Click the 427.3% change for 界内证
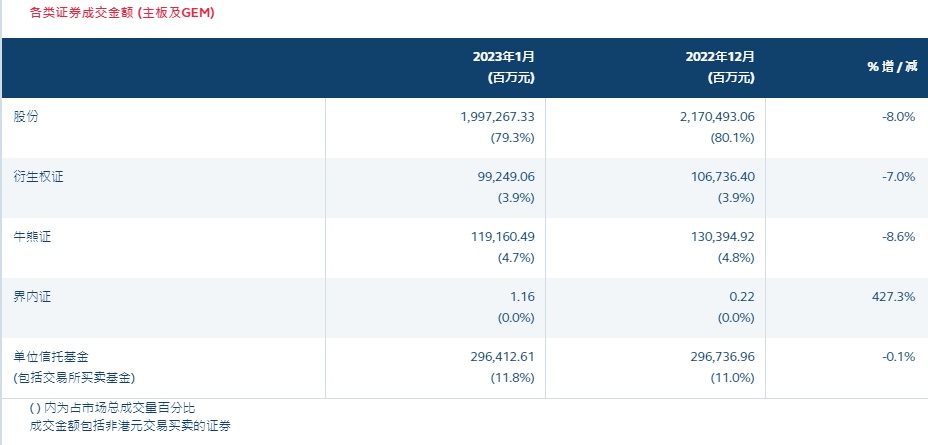This screenshot has width=928, height=445. [895, 297]
